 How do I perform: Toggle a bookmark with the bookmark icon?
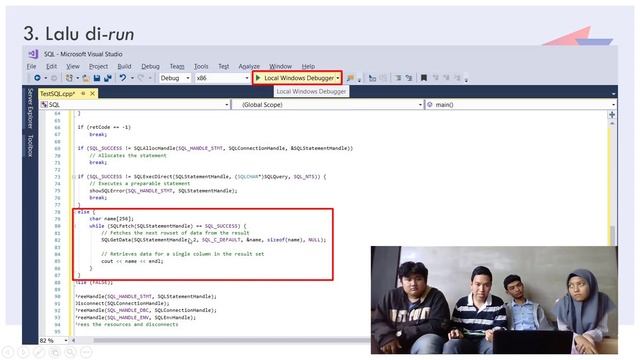pyautogui.click(x=424, y=78)
